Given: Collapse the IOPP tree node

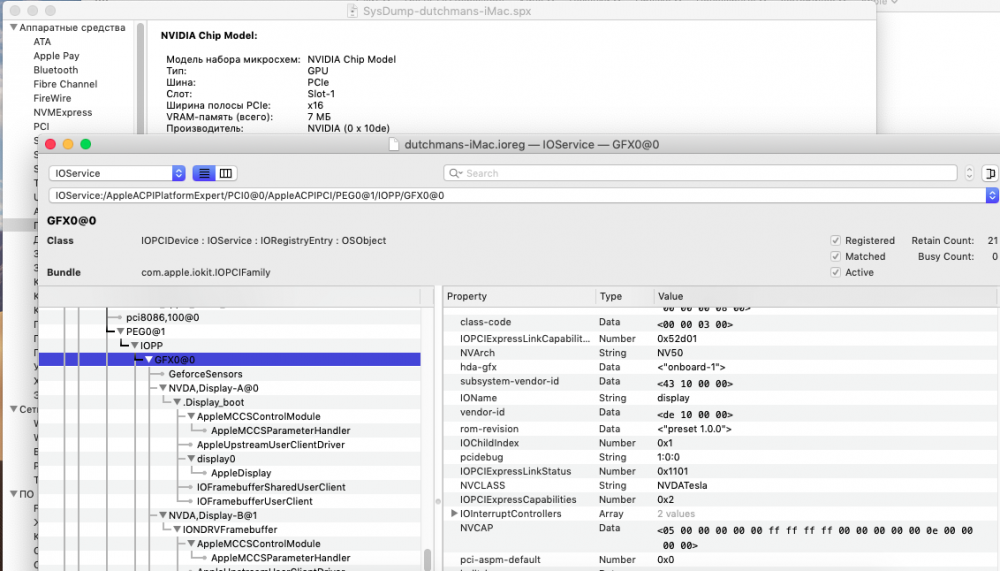Looking at the screenshot, I should [135, 345].
